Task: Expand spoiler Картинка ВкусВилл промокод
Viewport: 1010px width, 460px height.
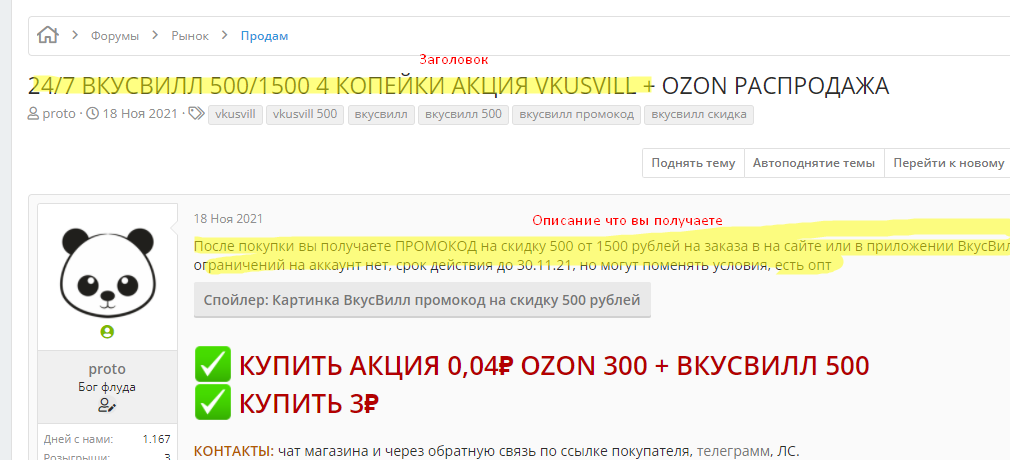Action: pos(422,300)
